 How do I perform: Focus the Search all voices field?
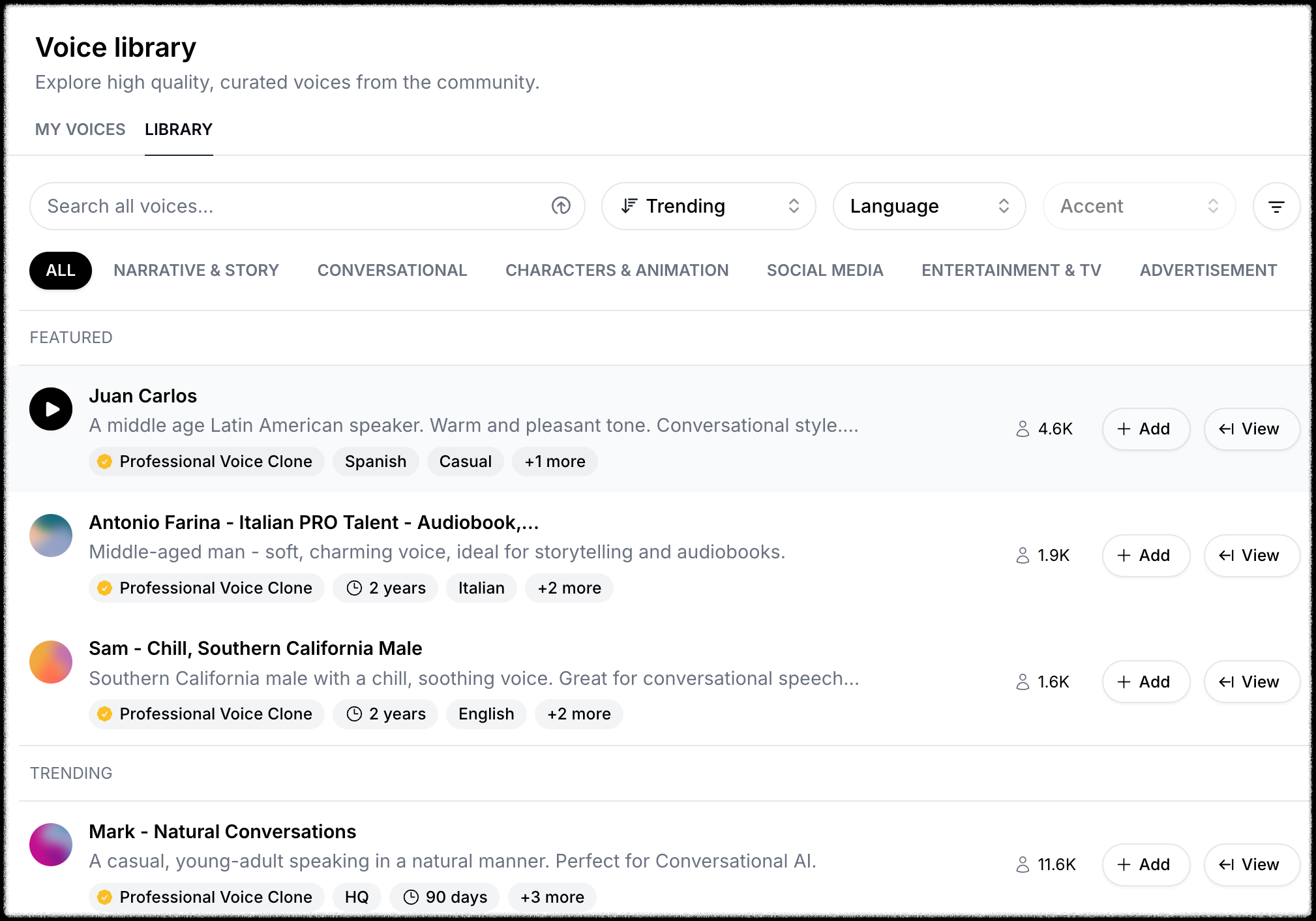(287, 206)
